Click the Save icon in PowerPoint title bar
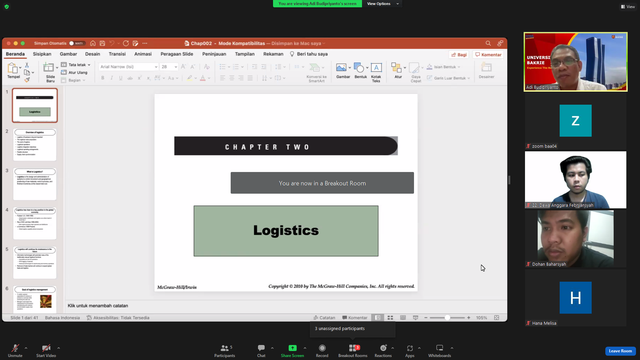The image size is (640, 360). [x=102, y=43]
